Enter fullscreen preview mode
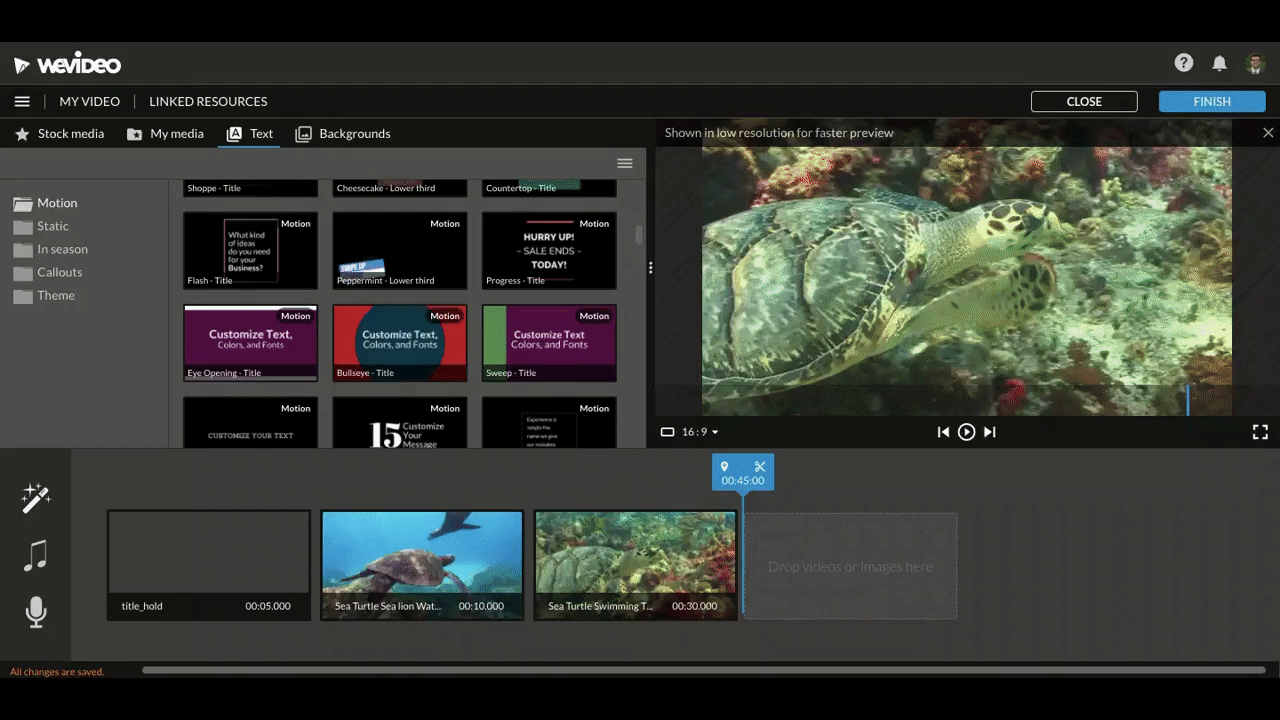Image resolution: width=1280 pixels, height=720 pixels. click(1260, 432)
